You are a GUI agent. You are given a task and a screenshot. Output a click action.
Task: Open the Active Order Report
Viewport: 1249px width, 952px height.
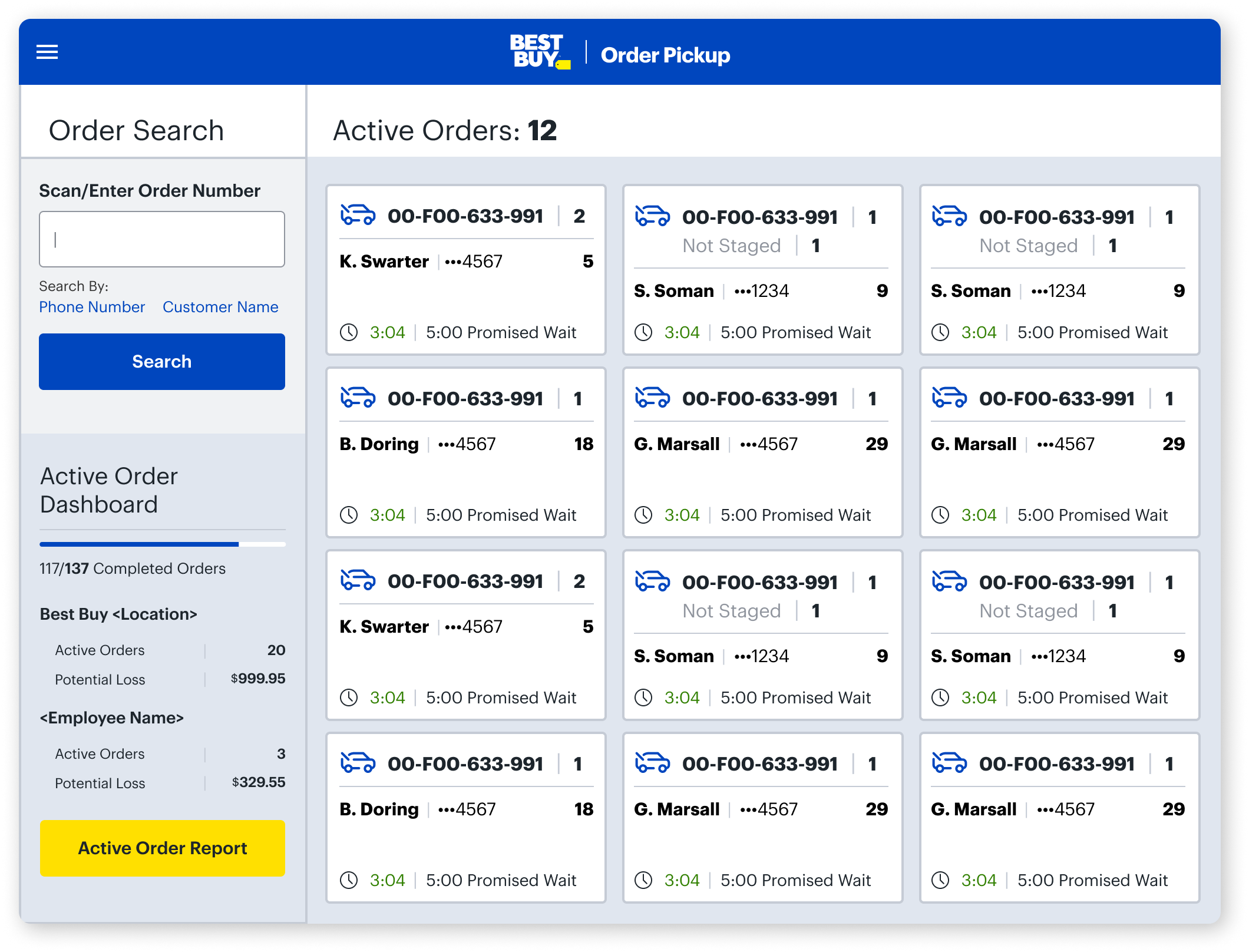[x=162, y=848]
